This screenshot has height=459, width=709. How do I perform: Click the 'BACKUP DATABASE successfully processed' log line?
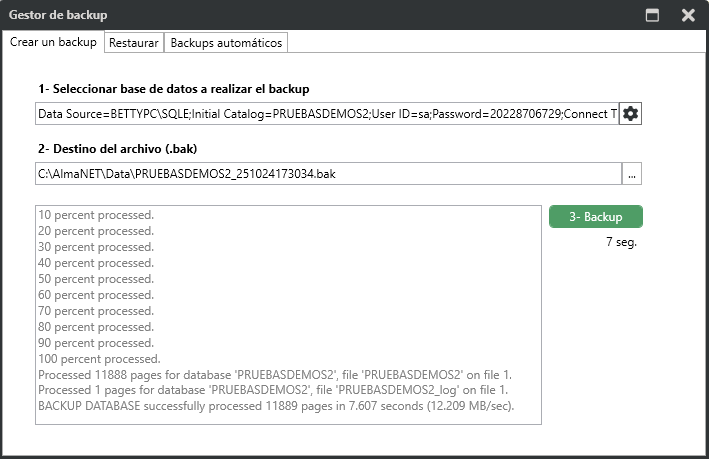(275, 407)
